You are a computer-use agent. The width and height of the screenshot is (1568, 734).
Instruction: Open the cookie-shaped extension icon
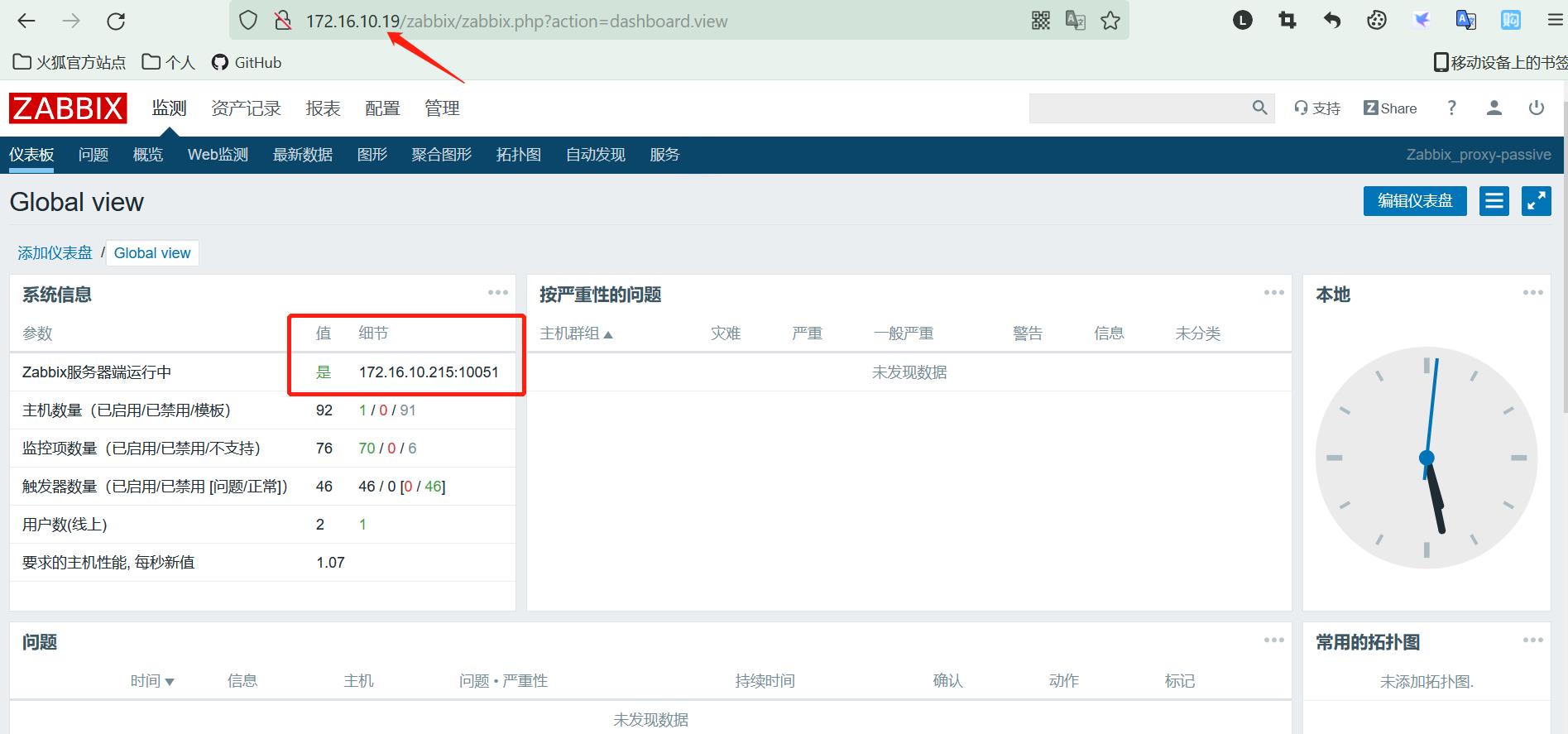[x=1377, y=21]
